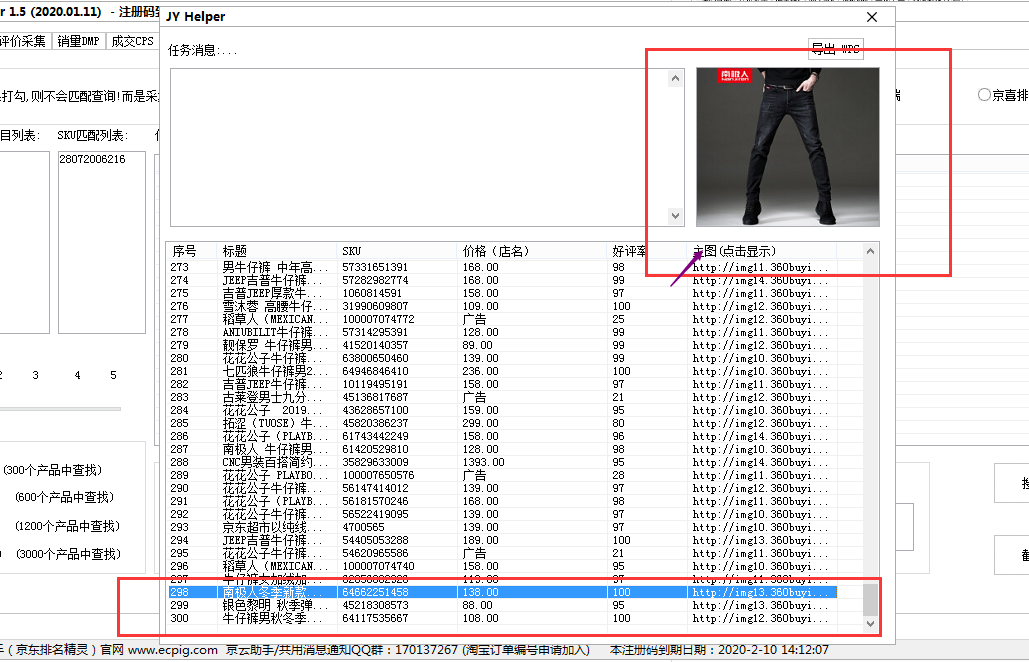Image resolution: width=1029 pixels, height=662 pixels.
Task: Select row 299 银色黎明 秋季弹...
Action: (501, 605)
